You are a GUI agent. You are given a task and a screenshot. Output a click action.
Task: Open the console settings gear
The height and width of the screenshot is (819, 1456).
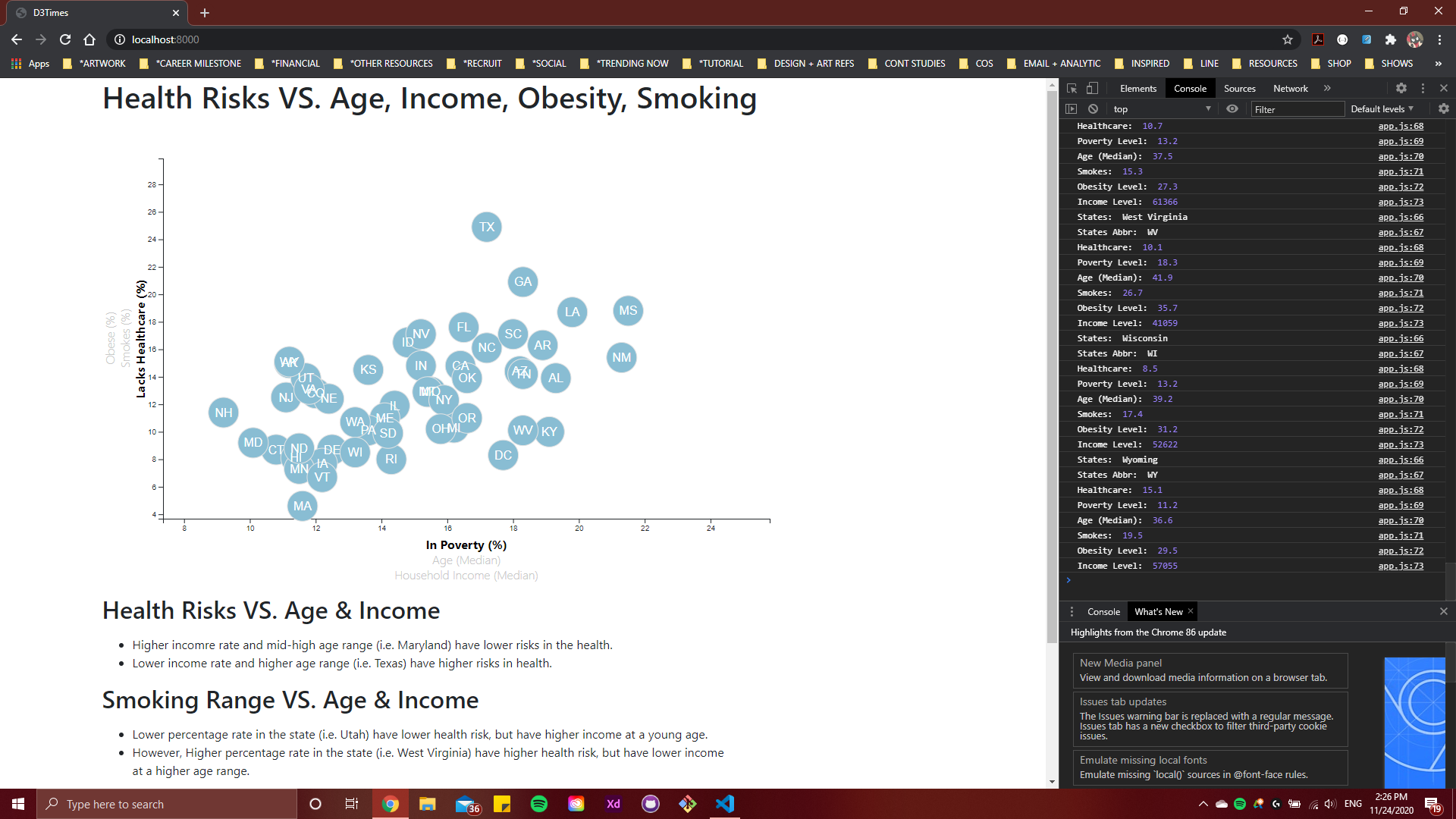[1443, 109]
